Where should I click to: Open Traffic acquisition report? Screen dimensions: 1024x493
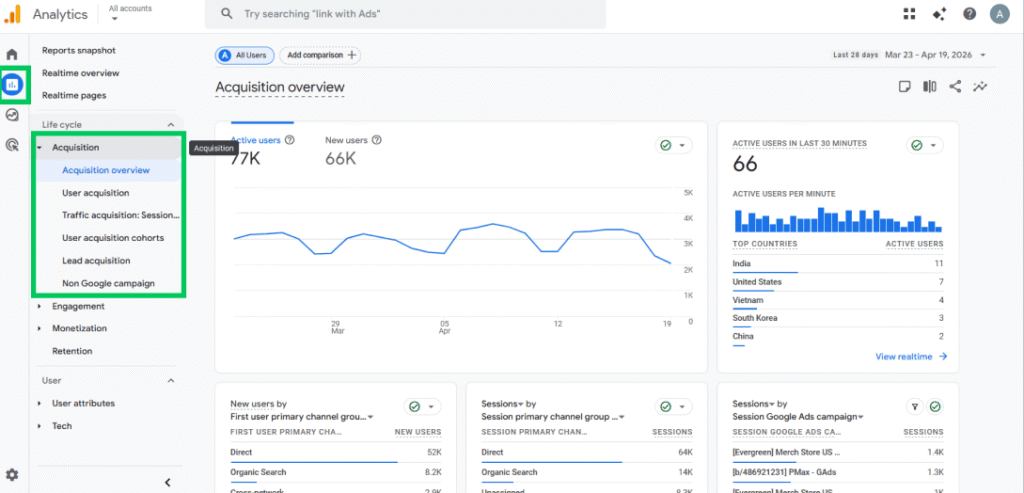(x=121, y=215)
